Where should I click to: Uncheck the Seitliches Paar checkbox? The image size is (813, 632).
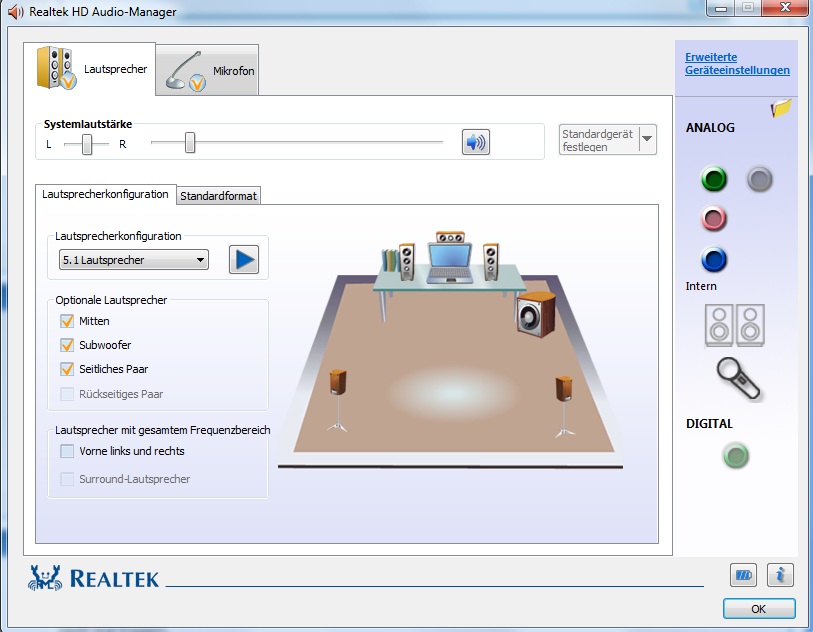pos(67,369)
